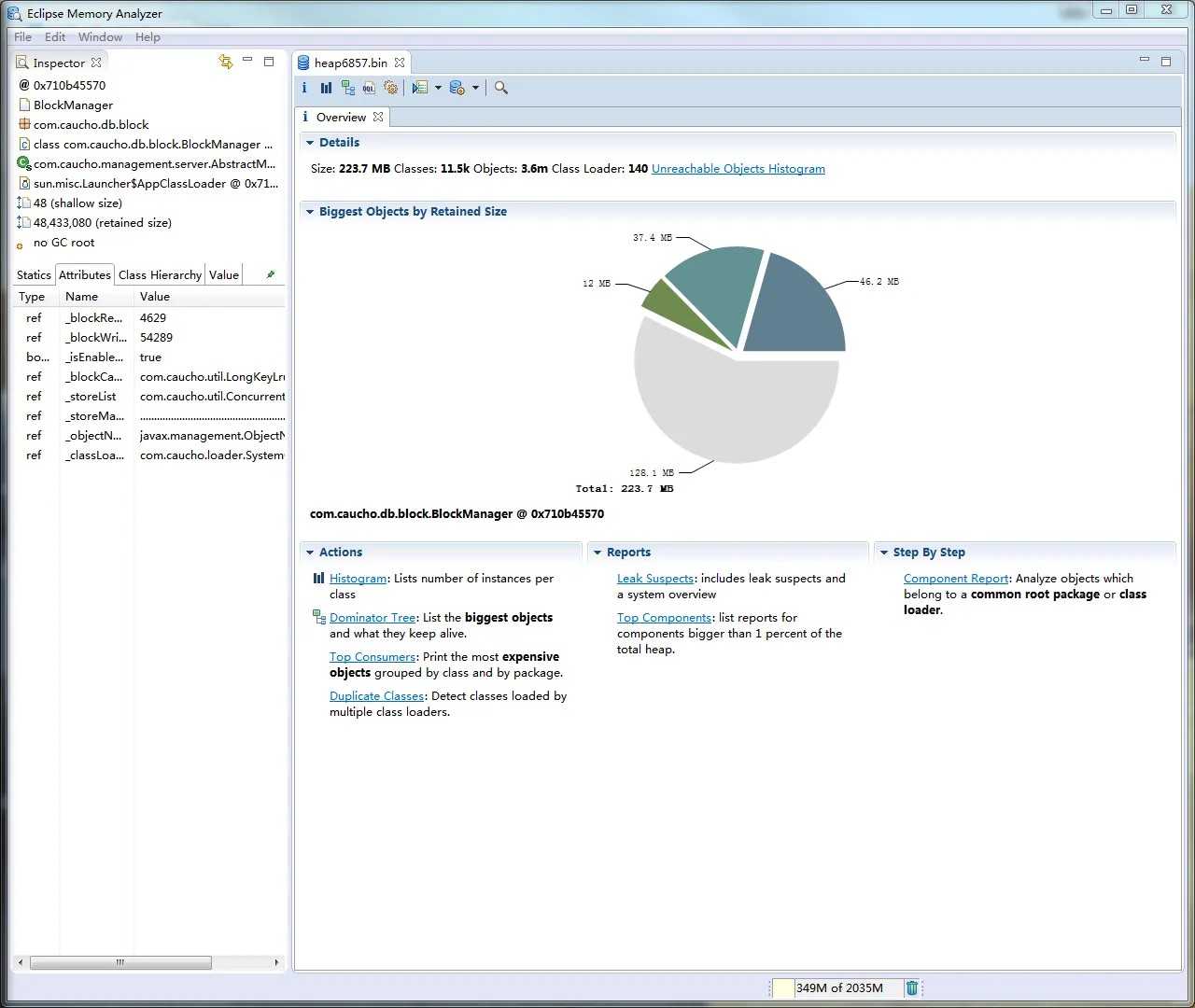Open the OQL Object Query Language studio
The height and width of the screenshot is (1008, 1195).
coord(369,88)
